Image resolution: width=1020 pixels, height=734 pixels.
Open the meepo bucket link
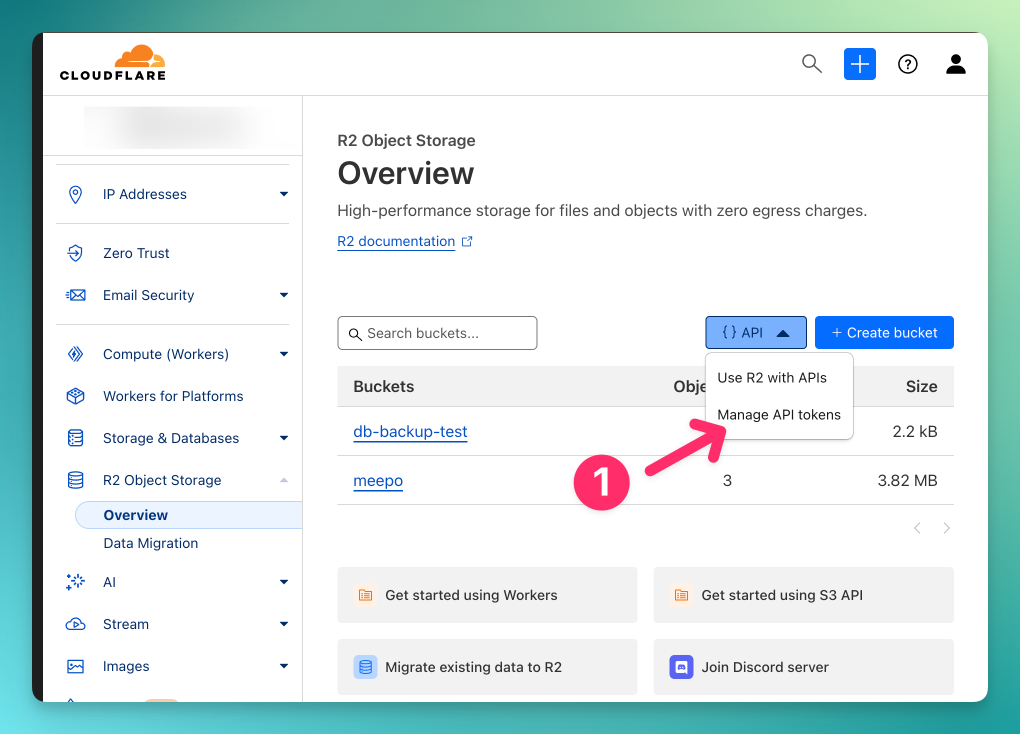[x=378, y=481]
